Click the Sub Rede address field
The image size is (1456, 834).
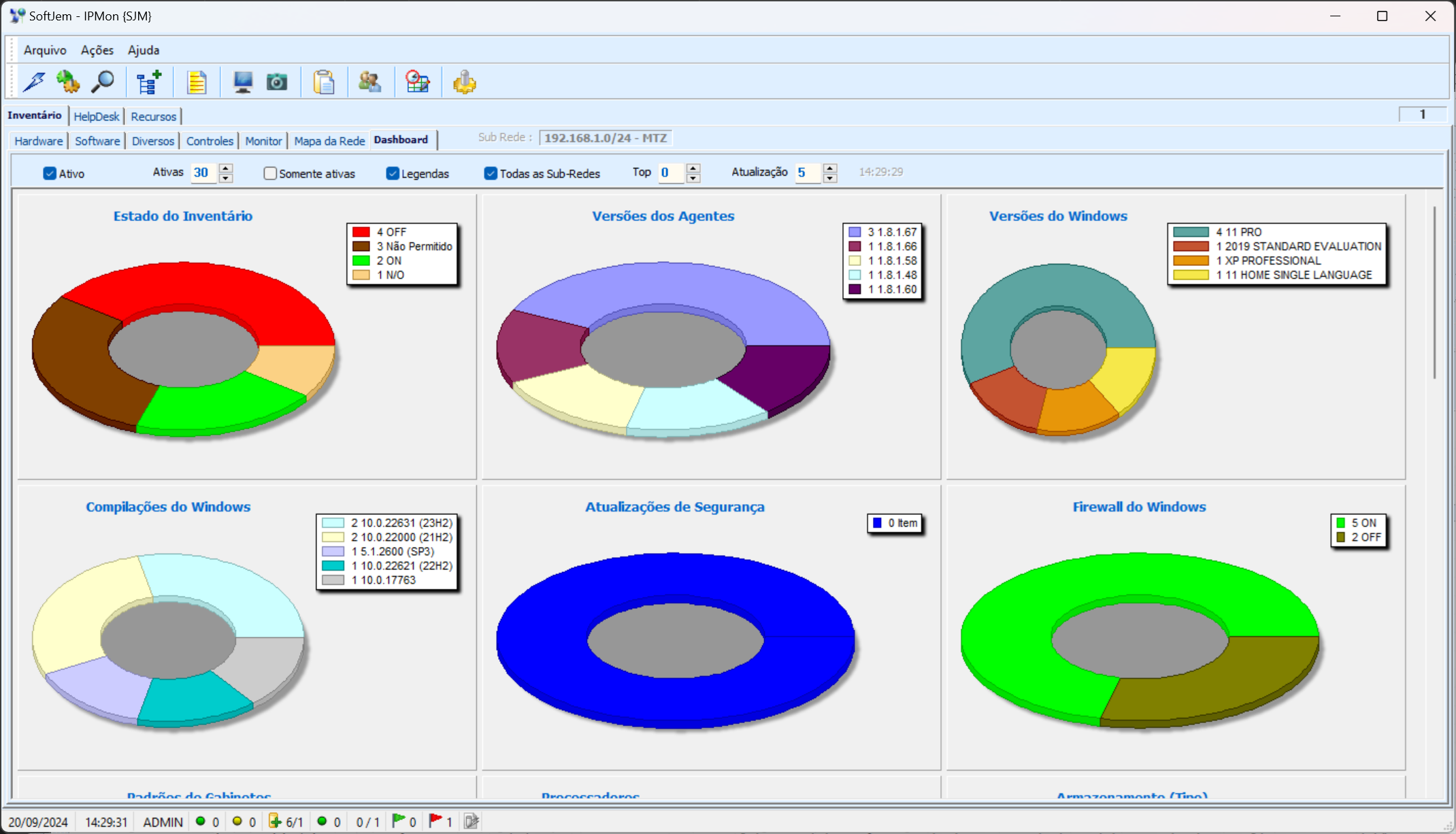coord(606,138)
